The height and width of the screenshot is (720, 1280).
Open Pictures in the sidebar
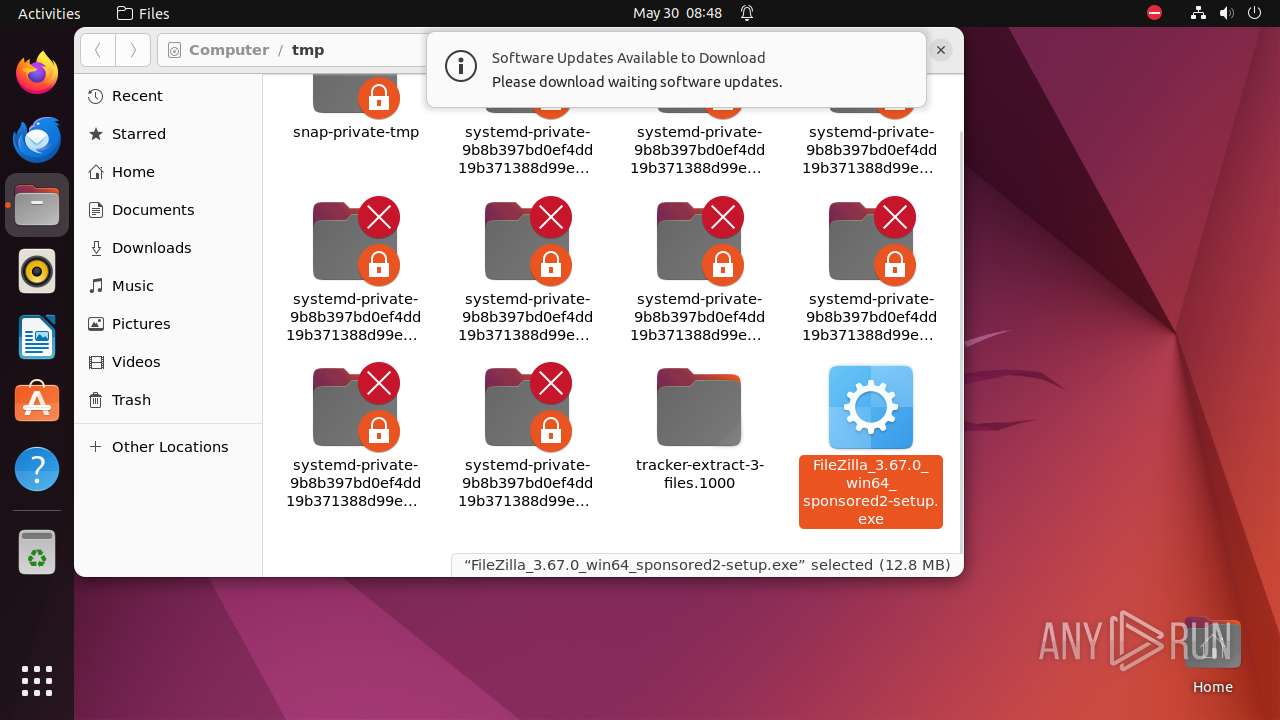pos(168,324)
